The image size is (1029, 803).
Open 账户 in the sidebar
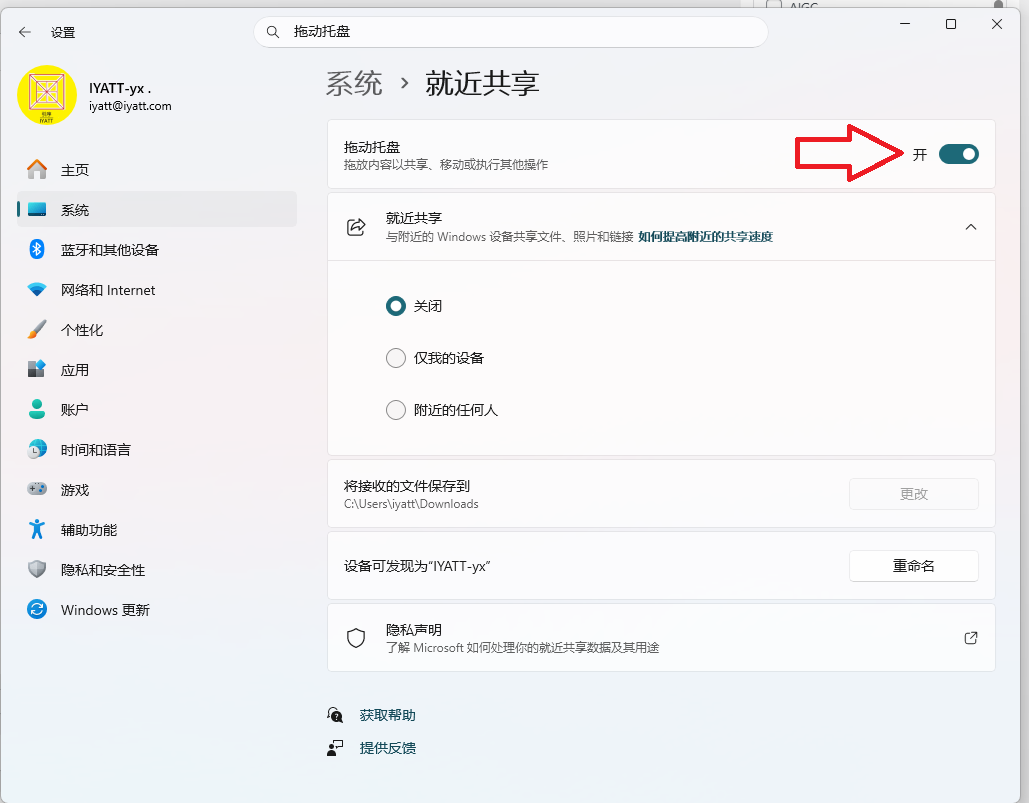pos(75,410)
